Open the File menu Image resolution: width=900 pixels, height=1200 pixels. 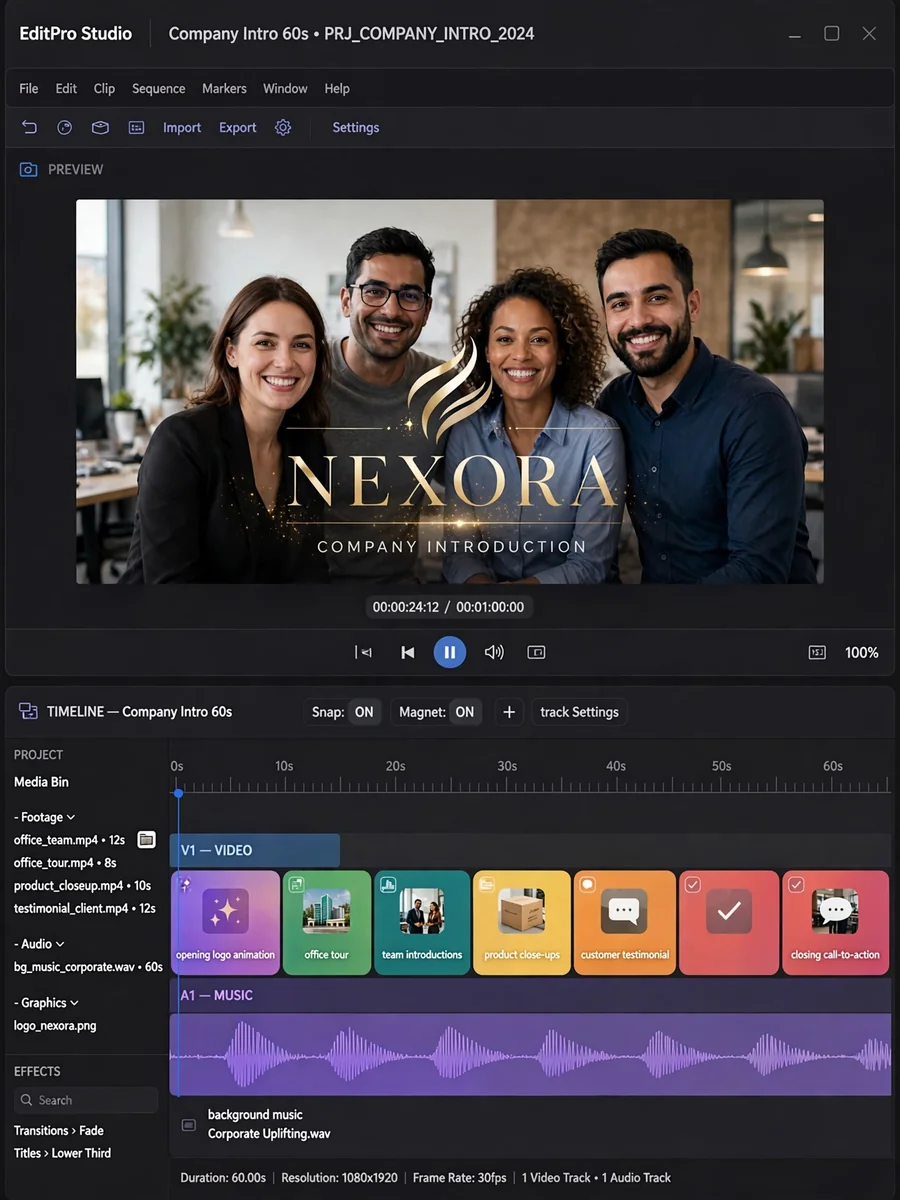(29, 89)
